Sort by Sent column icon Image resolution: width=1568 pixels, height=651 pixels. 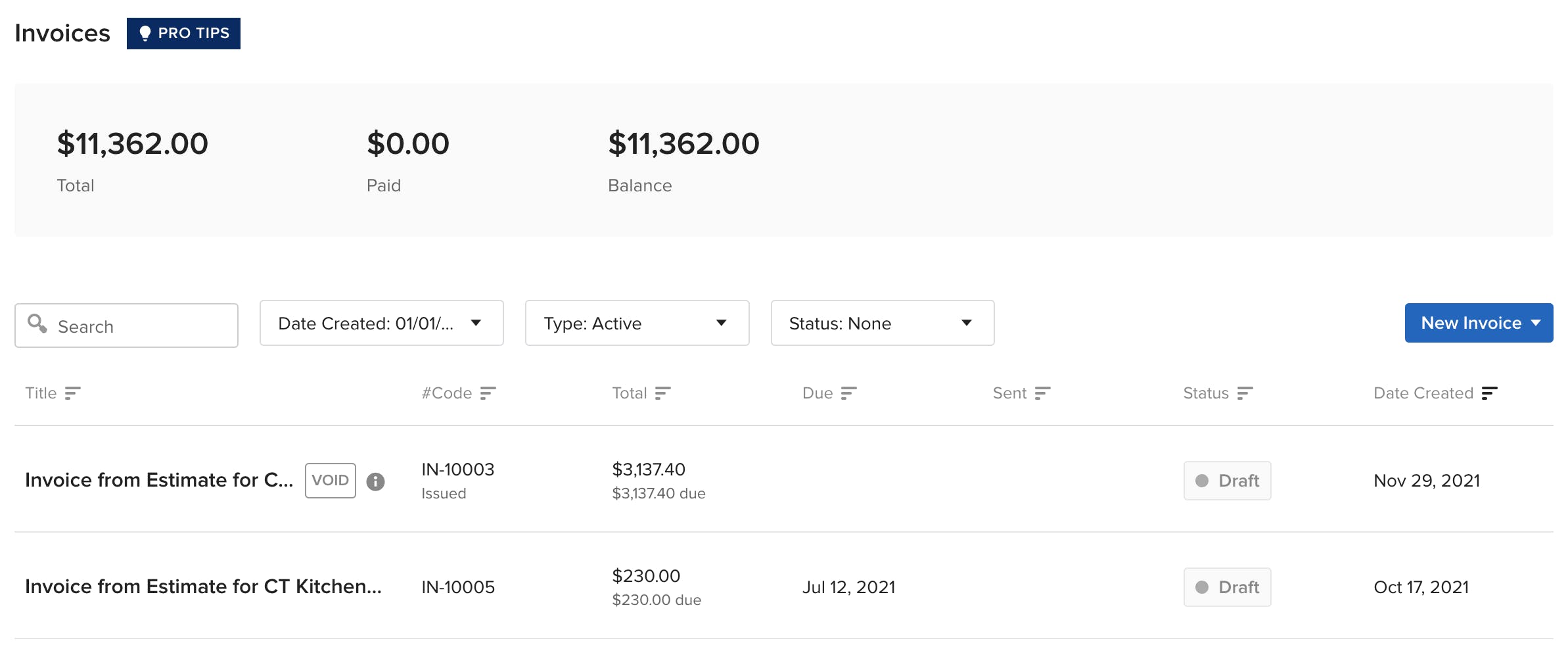click(x=1042, y=393)
